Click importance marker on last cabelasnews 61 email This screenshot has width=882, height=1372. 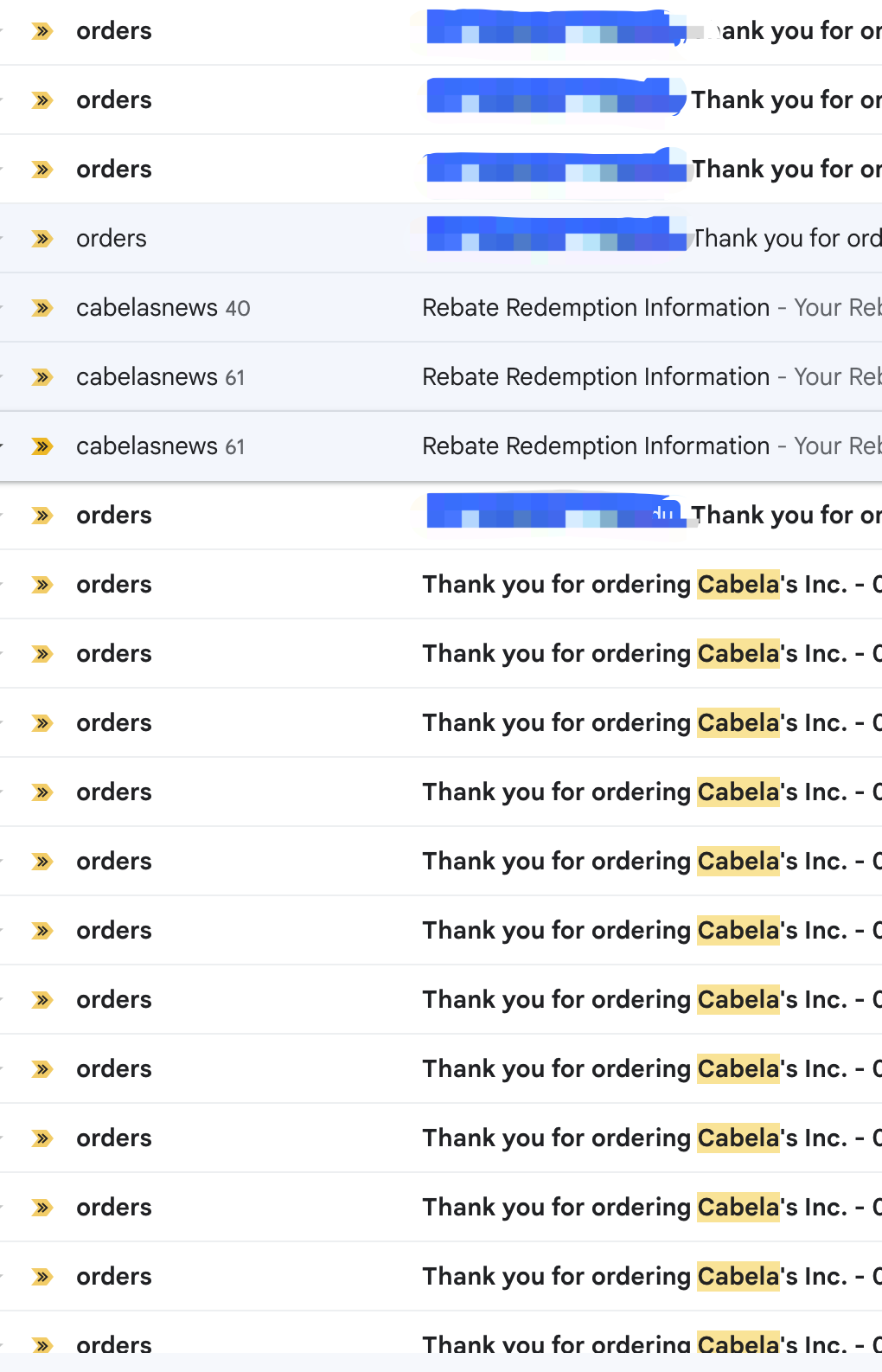pos(42,446)
